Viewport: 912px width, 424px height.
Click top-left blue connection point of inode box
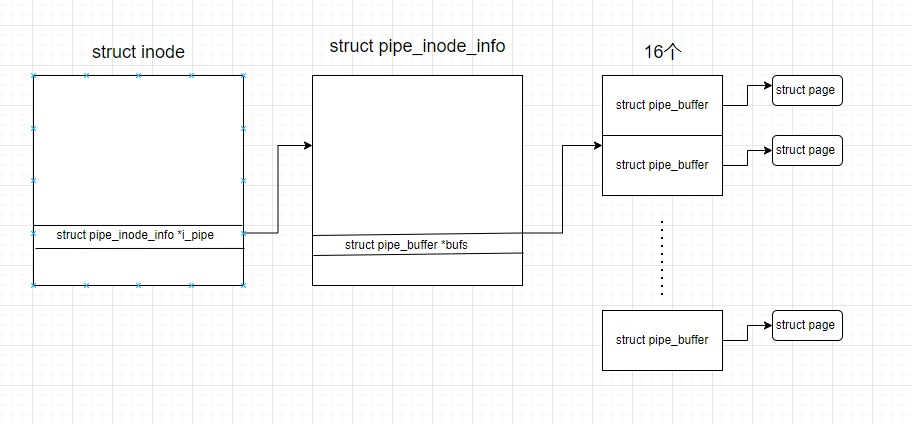33,76
